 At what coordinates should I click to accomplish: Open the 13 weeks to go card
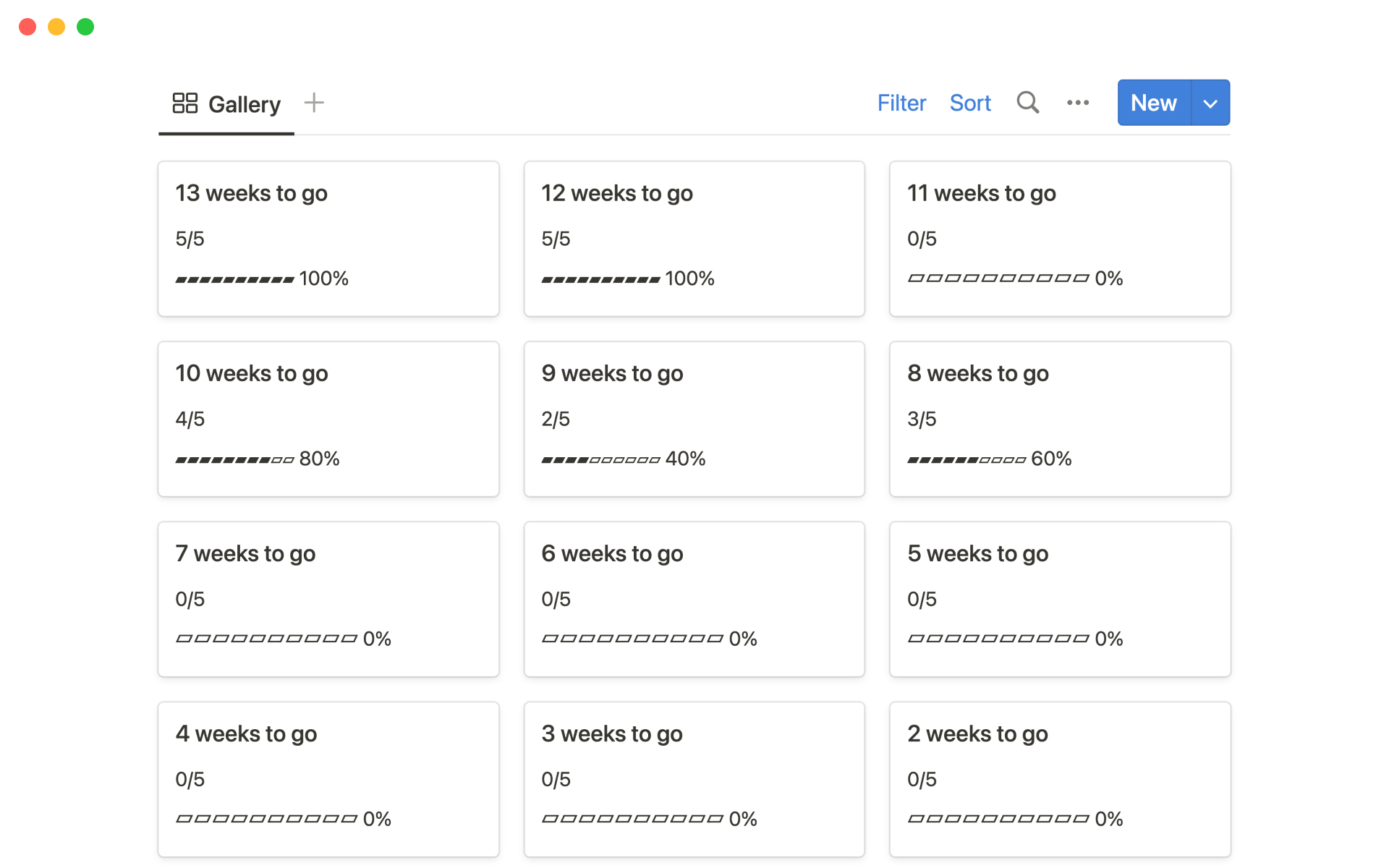click(328, 238)
